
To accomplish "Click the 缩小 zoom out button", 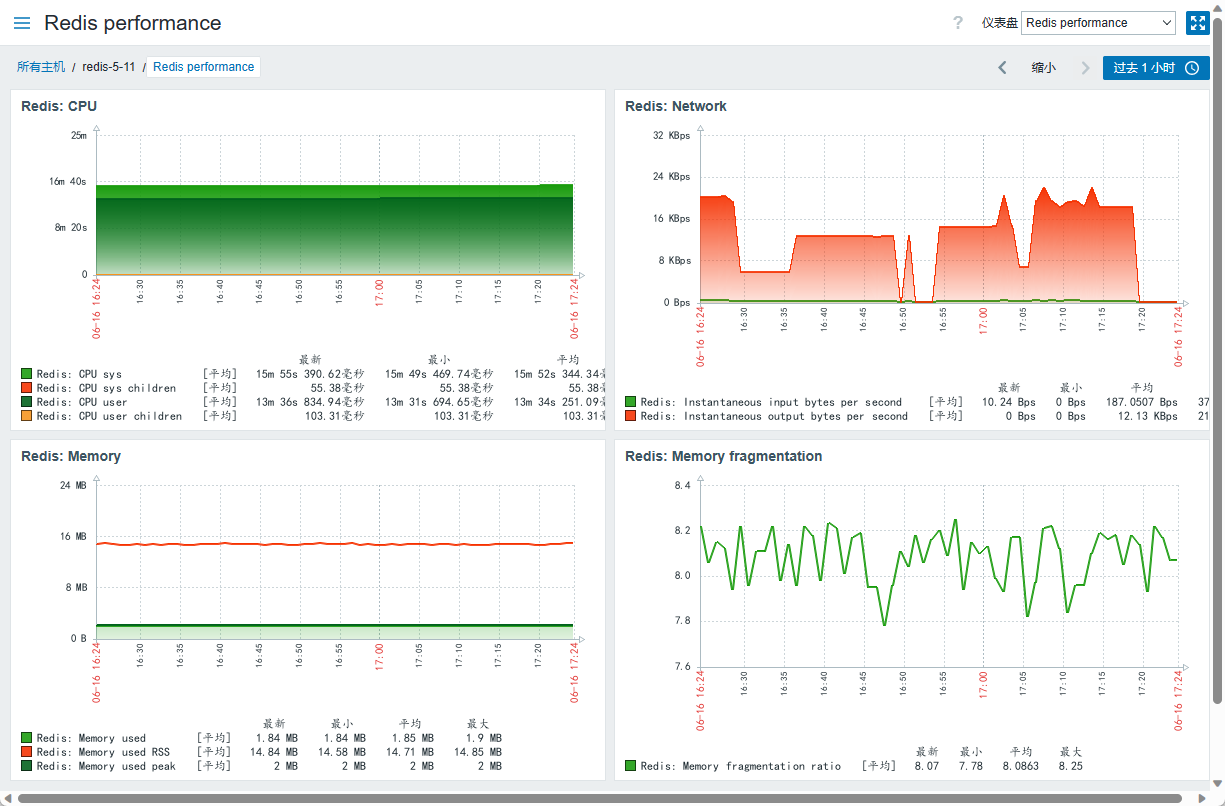I will pyautogui.click(x=1043, y=68).
